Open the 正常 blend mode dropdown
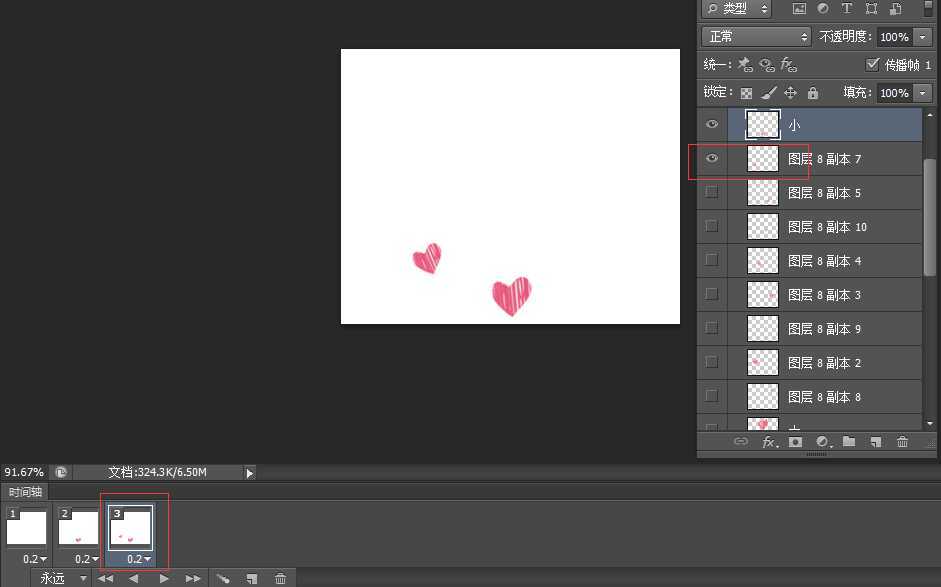Viewport: 941px width, 587px height. (756, 37)
